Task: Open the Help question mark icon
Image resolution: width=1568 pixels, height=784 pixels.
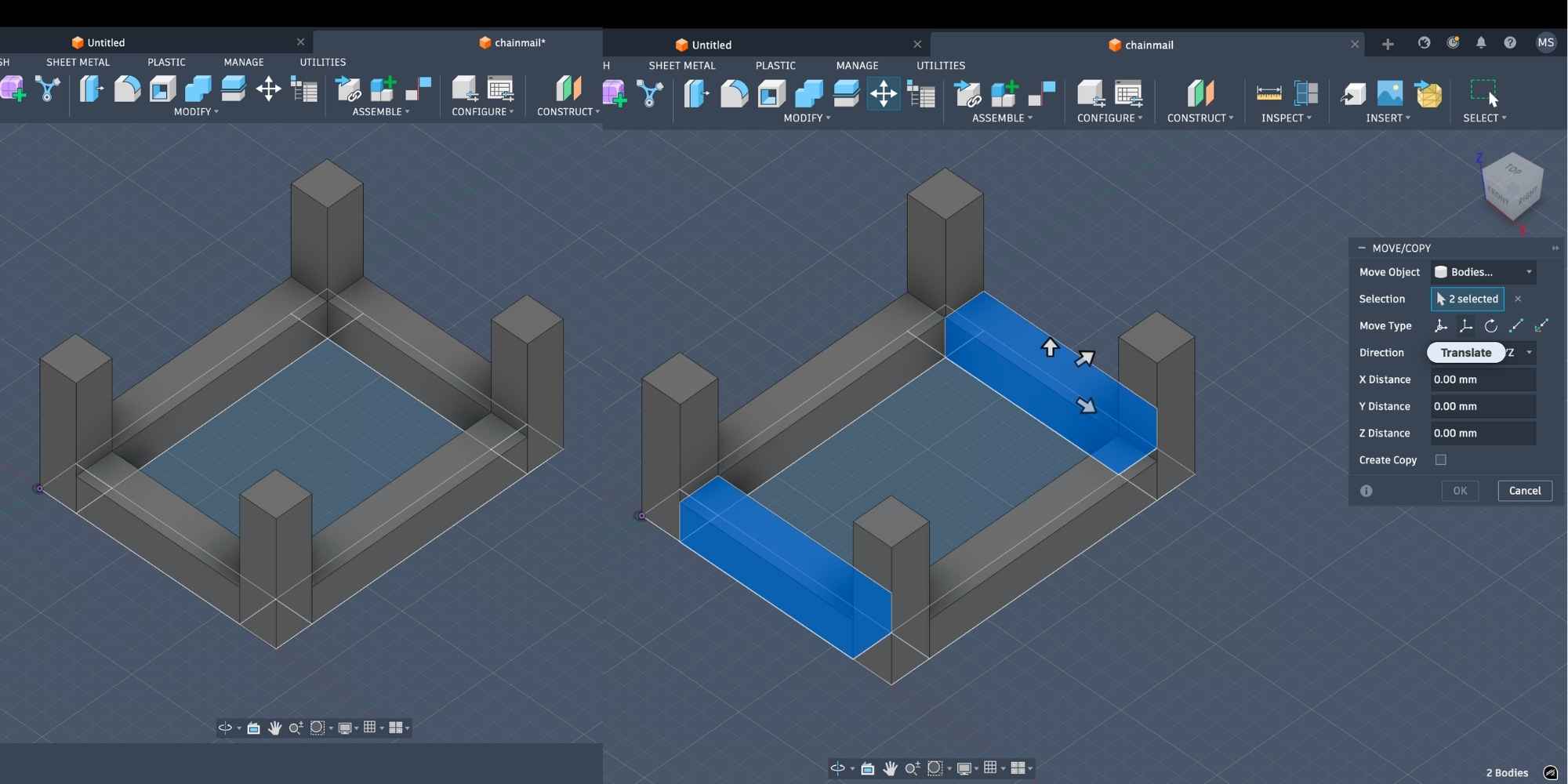Action: [x=1510, y=43]
